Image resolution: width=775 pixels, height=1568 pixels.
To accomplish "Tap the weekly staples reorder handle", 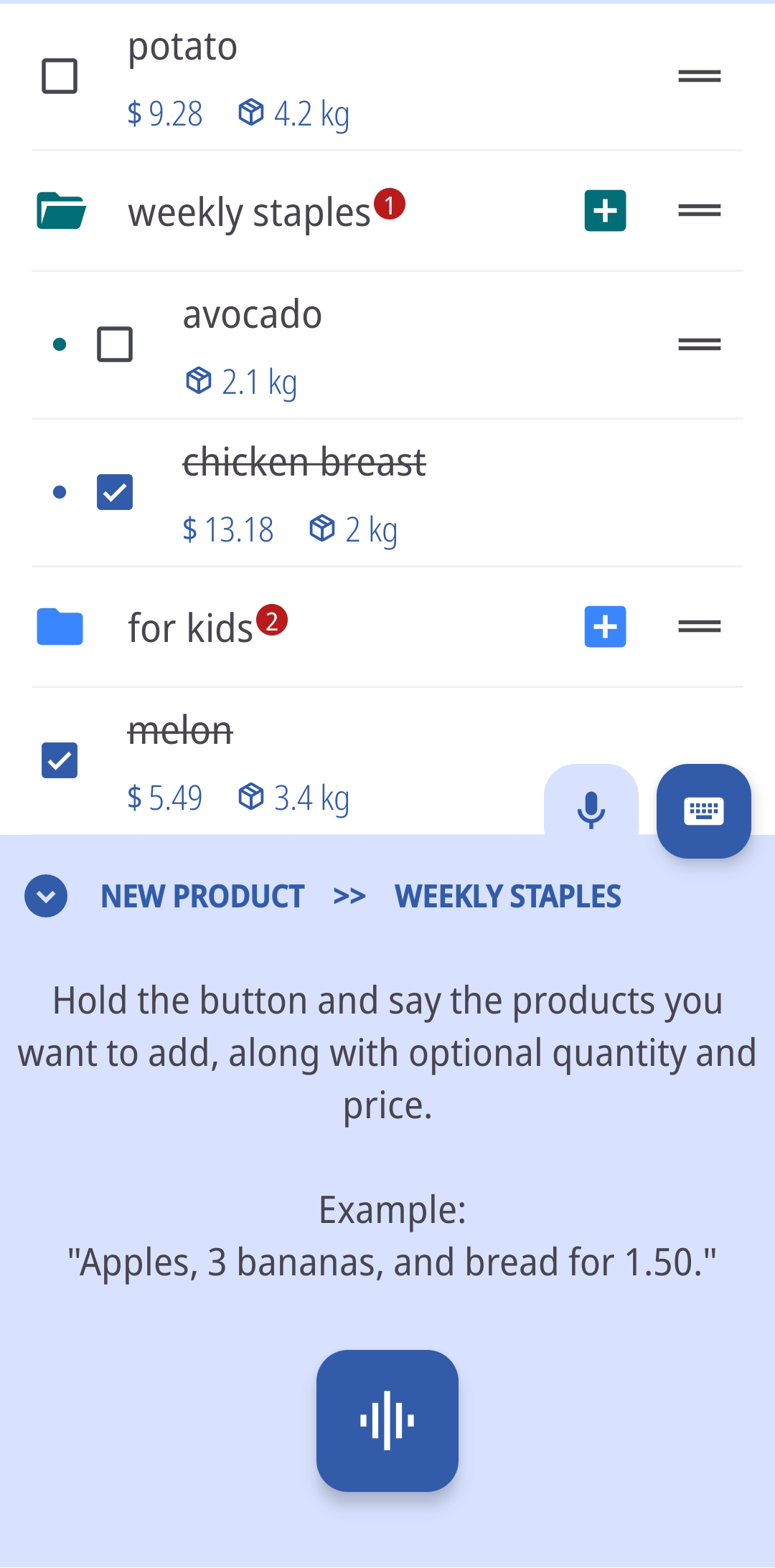I will [x=699, y=211].
